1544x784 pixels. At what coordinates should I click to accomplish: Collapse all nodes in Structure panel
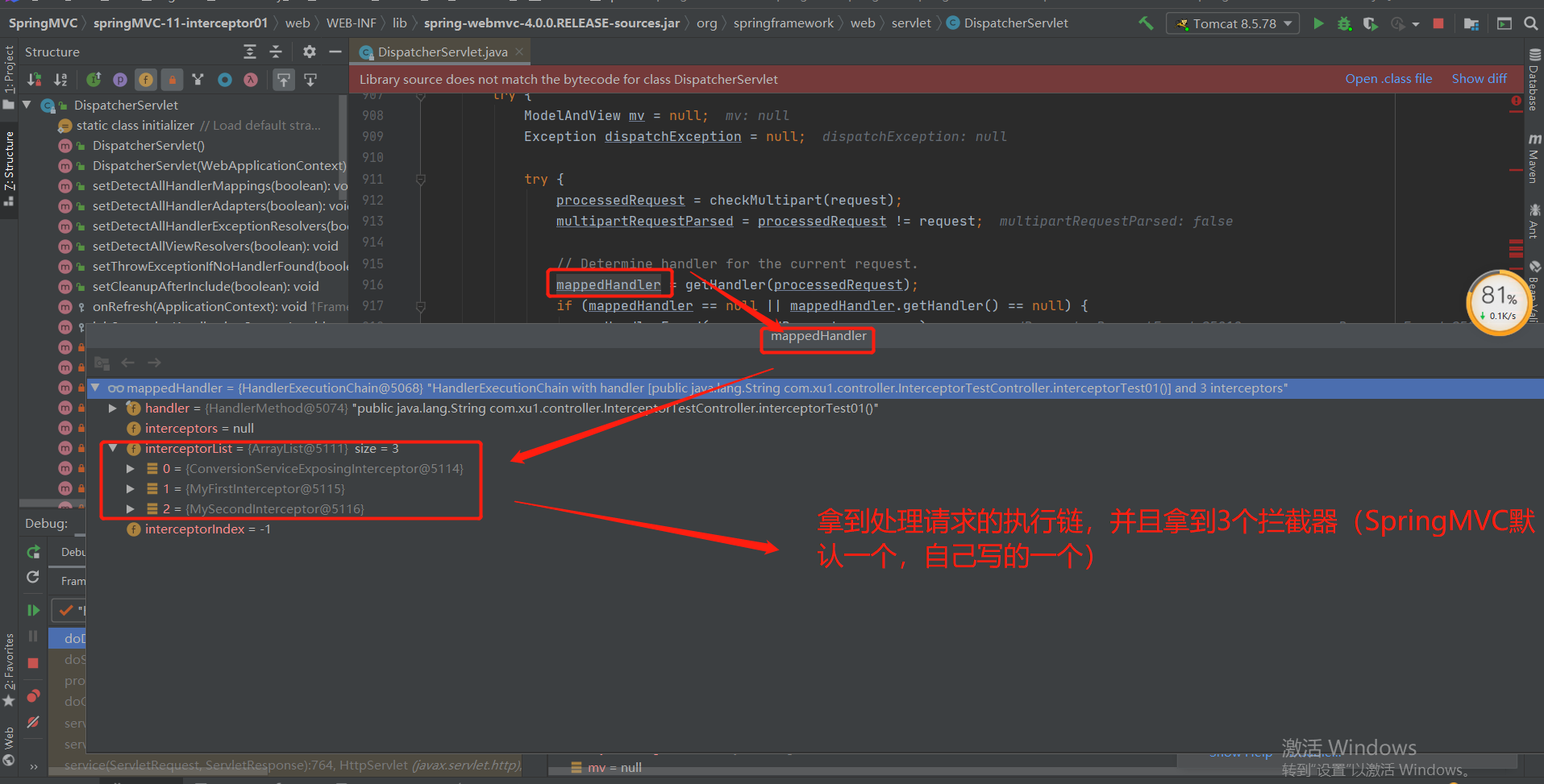tap(276, 52)
